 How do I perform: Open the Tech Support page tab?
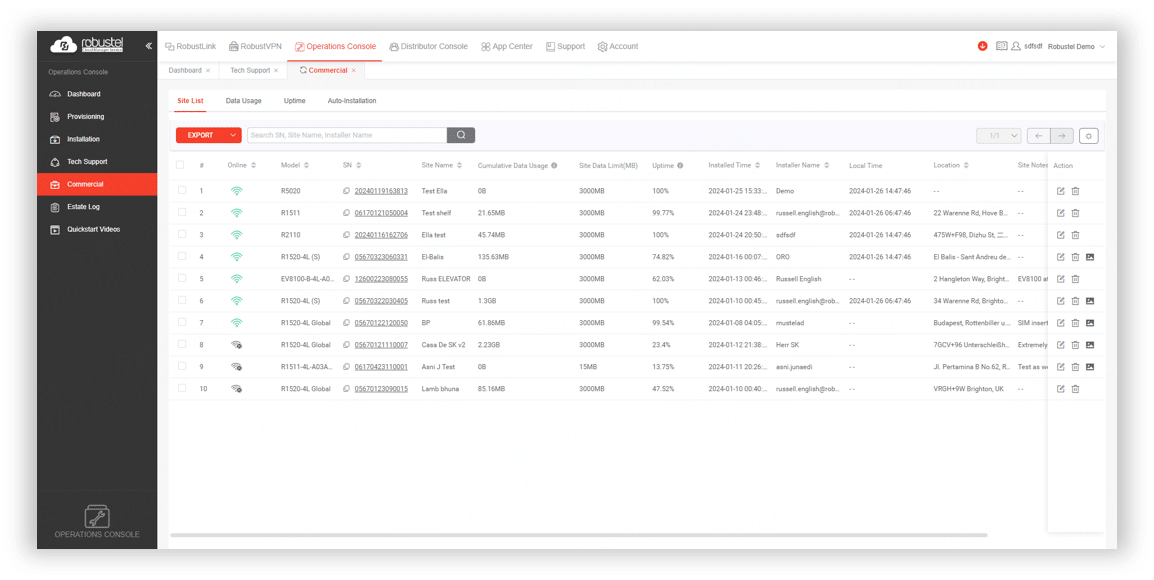coord(250,71)
